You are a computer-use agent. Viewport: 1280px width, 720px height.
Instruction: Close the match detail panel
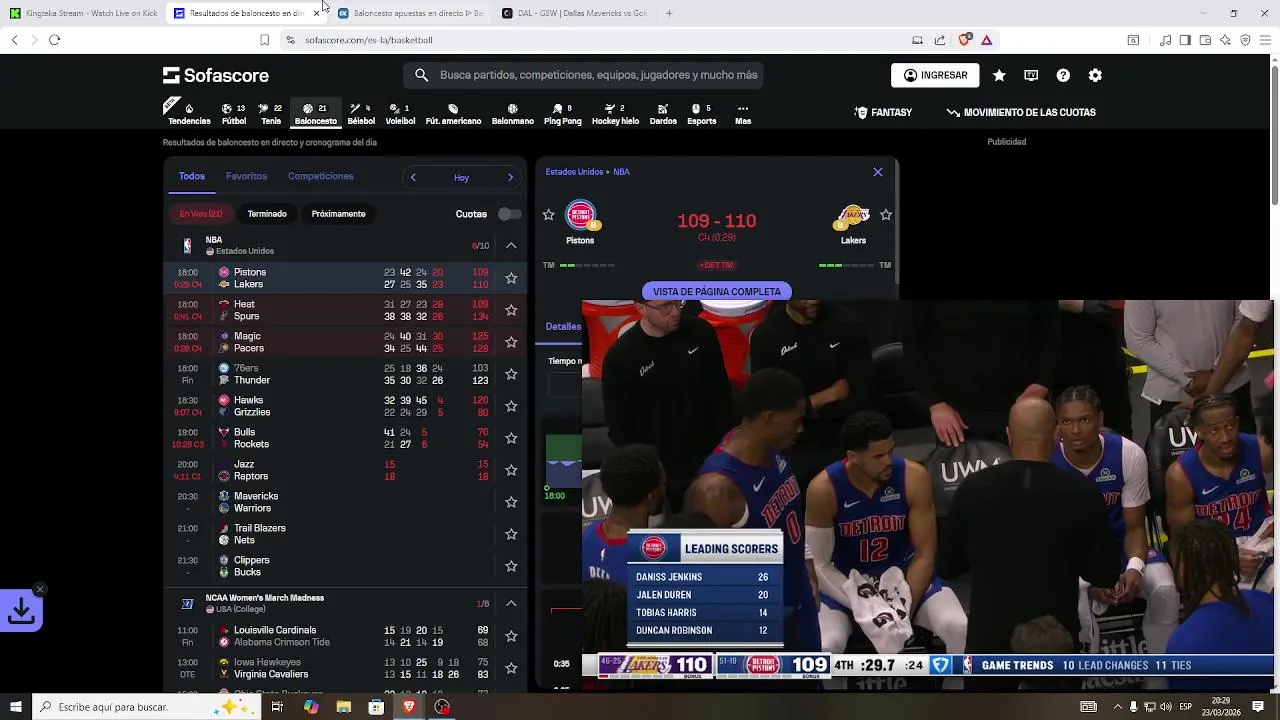[878, 172]
